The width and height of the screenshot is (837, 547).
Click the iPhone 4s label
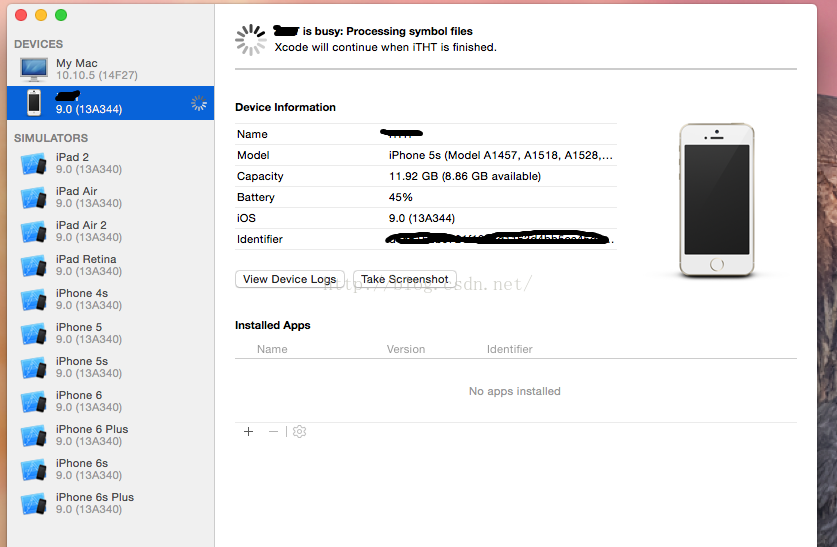[82, 293]
